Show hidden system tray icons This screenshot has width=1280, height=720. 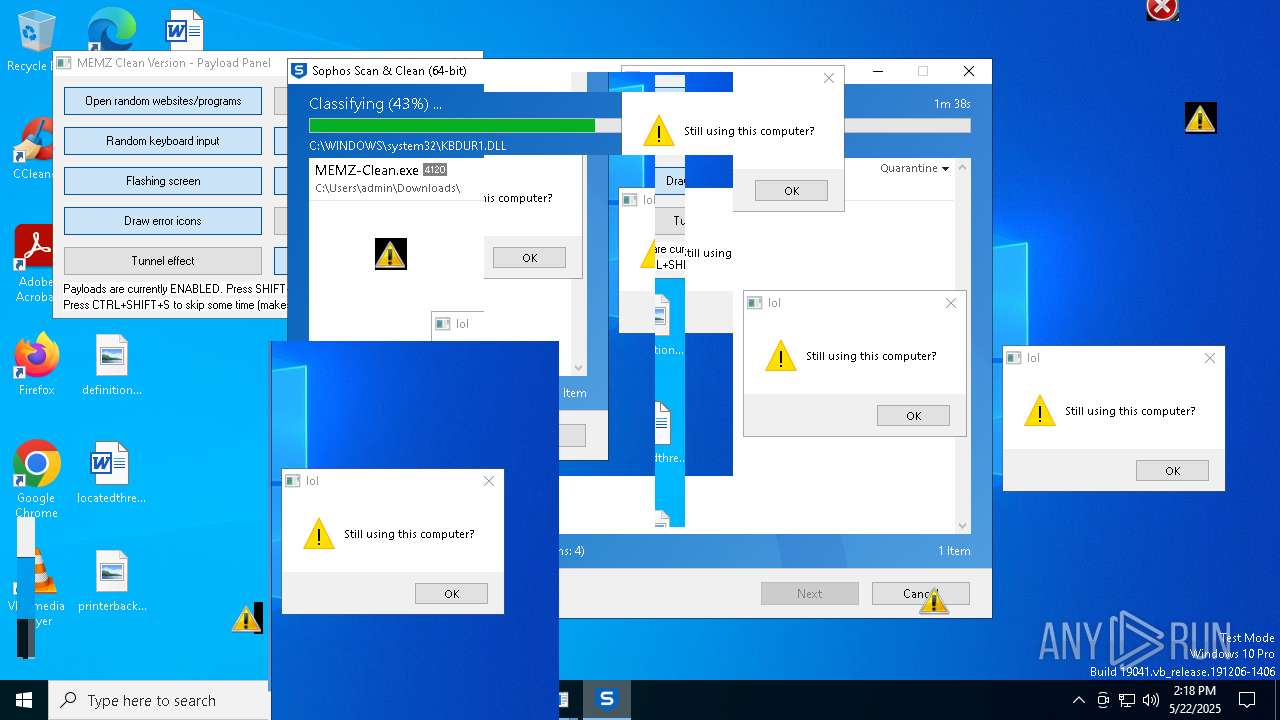[x=1078, y=700]
